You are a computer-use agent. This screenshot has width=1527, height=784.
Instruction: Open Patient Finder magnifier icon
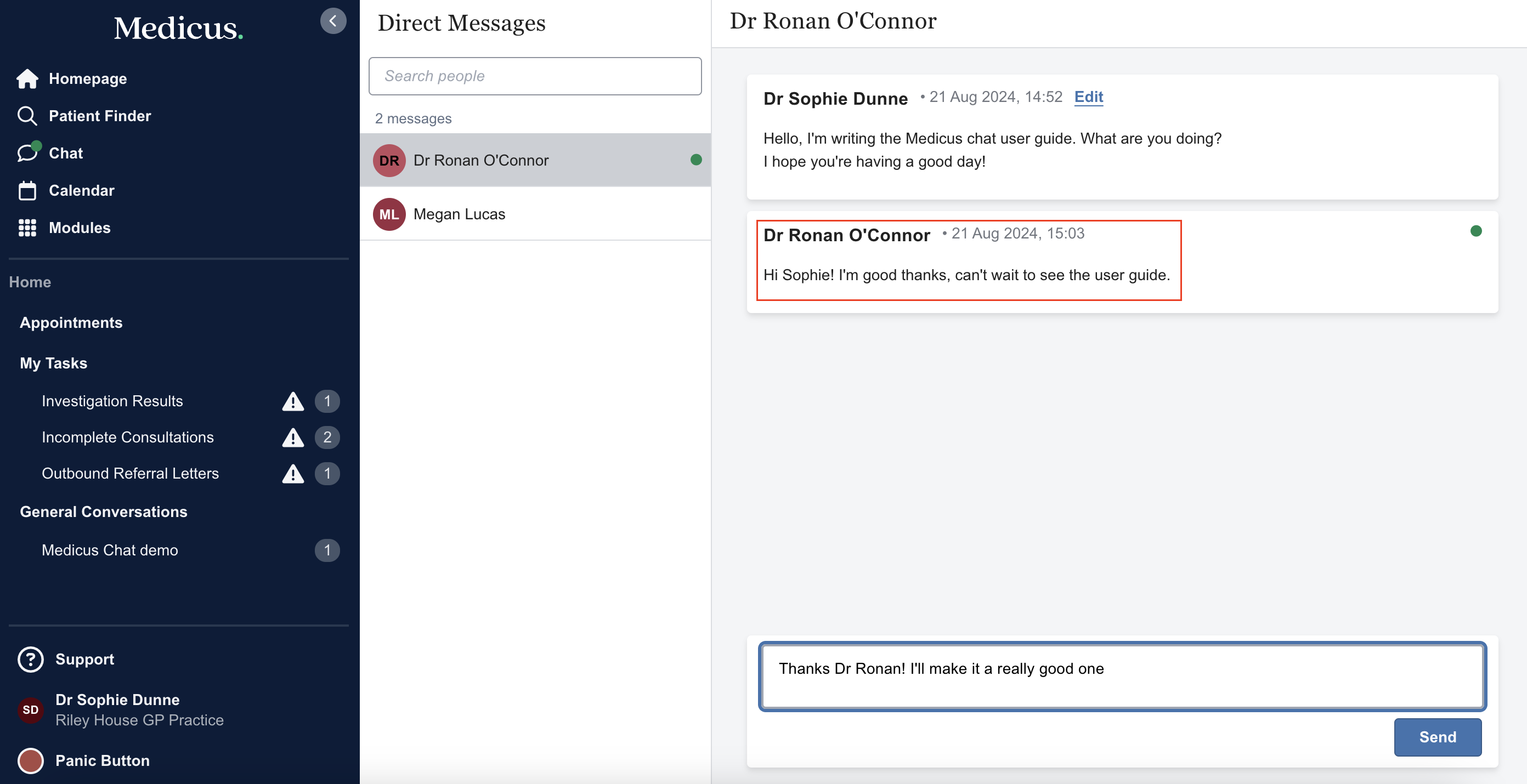(27, 116)
